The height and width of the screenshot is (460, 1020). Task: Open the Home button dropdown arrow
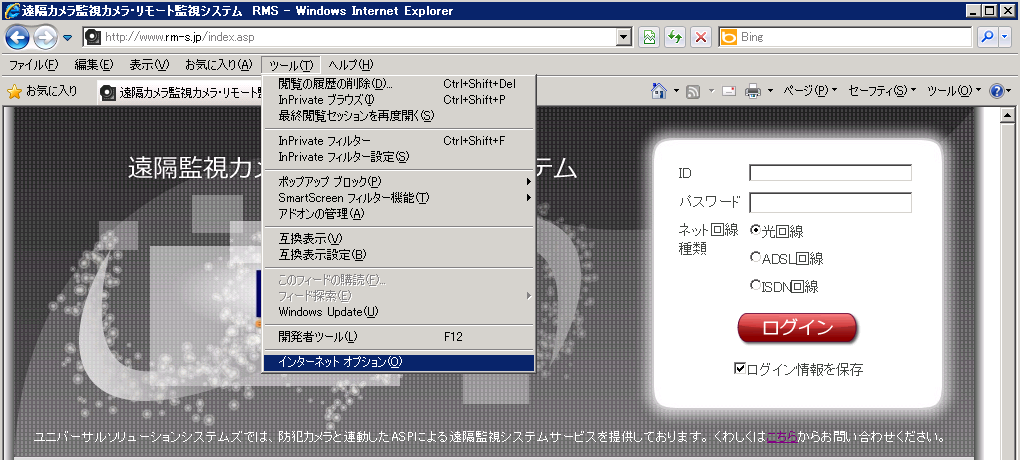coord(676,91)
